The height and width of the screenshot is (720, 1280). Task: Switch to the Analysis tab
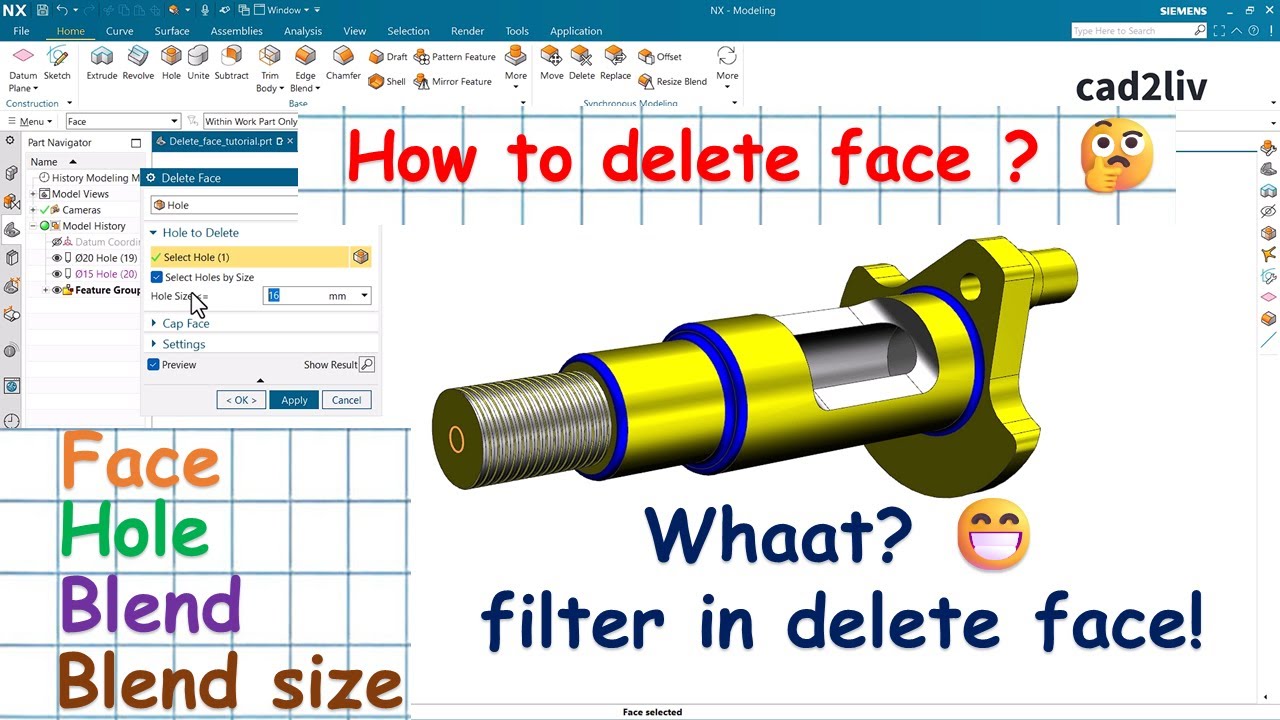pyautogui.click(x=303, y=31)
